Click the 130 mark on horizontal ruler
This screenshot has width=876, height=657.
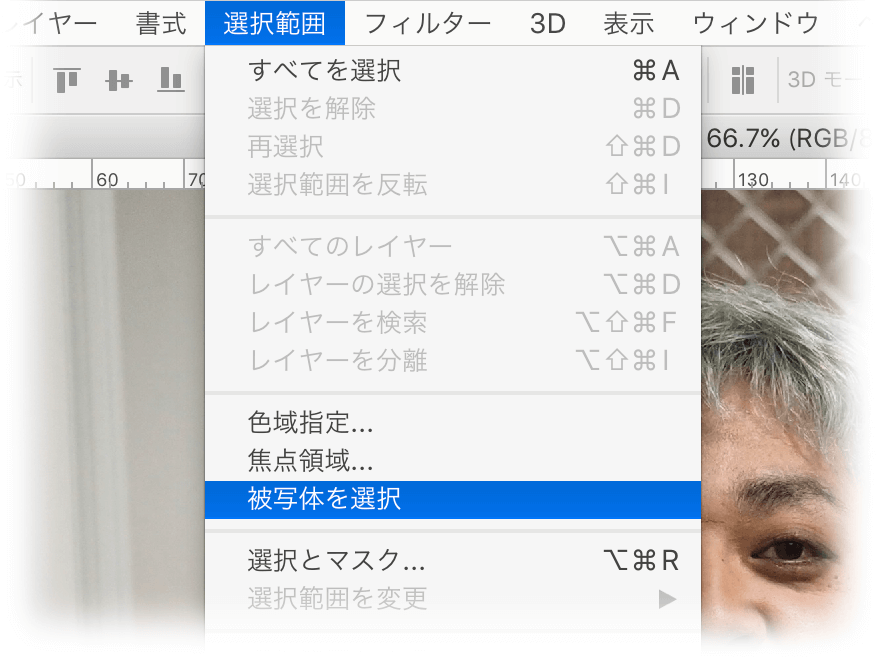click(x=753, y=179)
